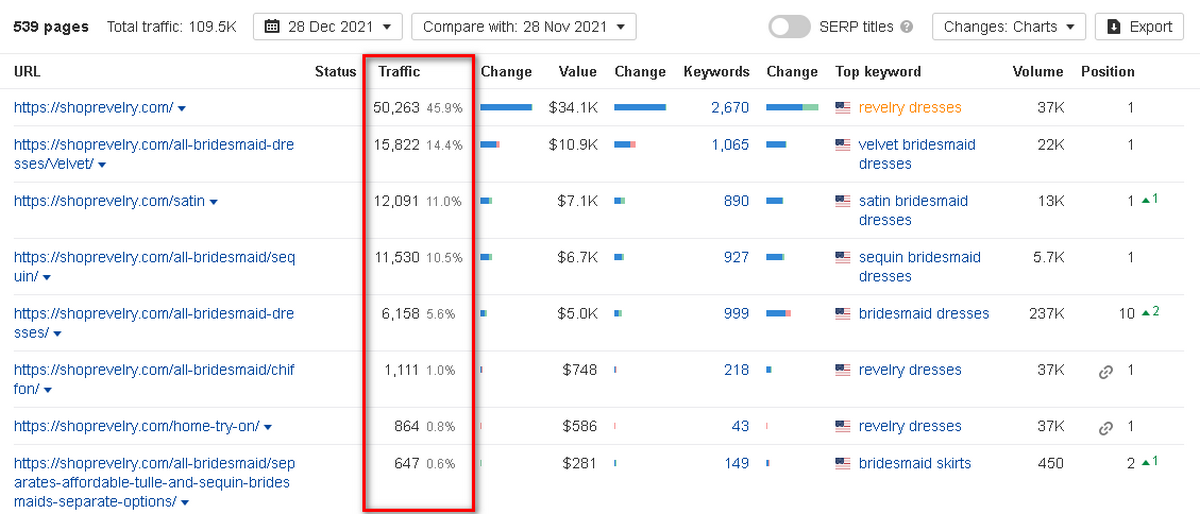Expand the caret next to the chiffon URL
Viewport: 1200px width, 514px height.
click(x=47, y=390)
